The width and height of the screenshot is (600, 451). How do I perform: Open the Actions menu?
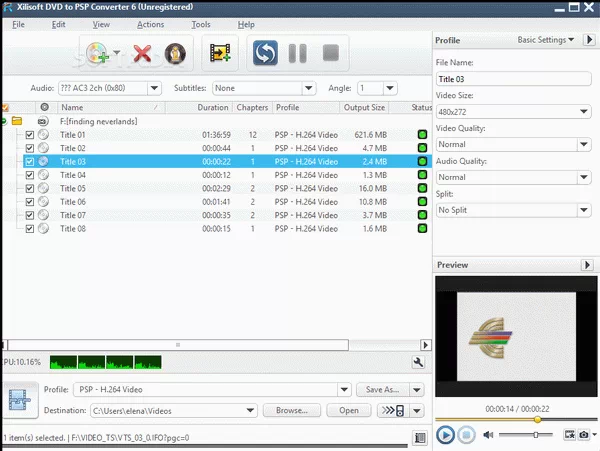(150, 24)
